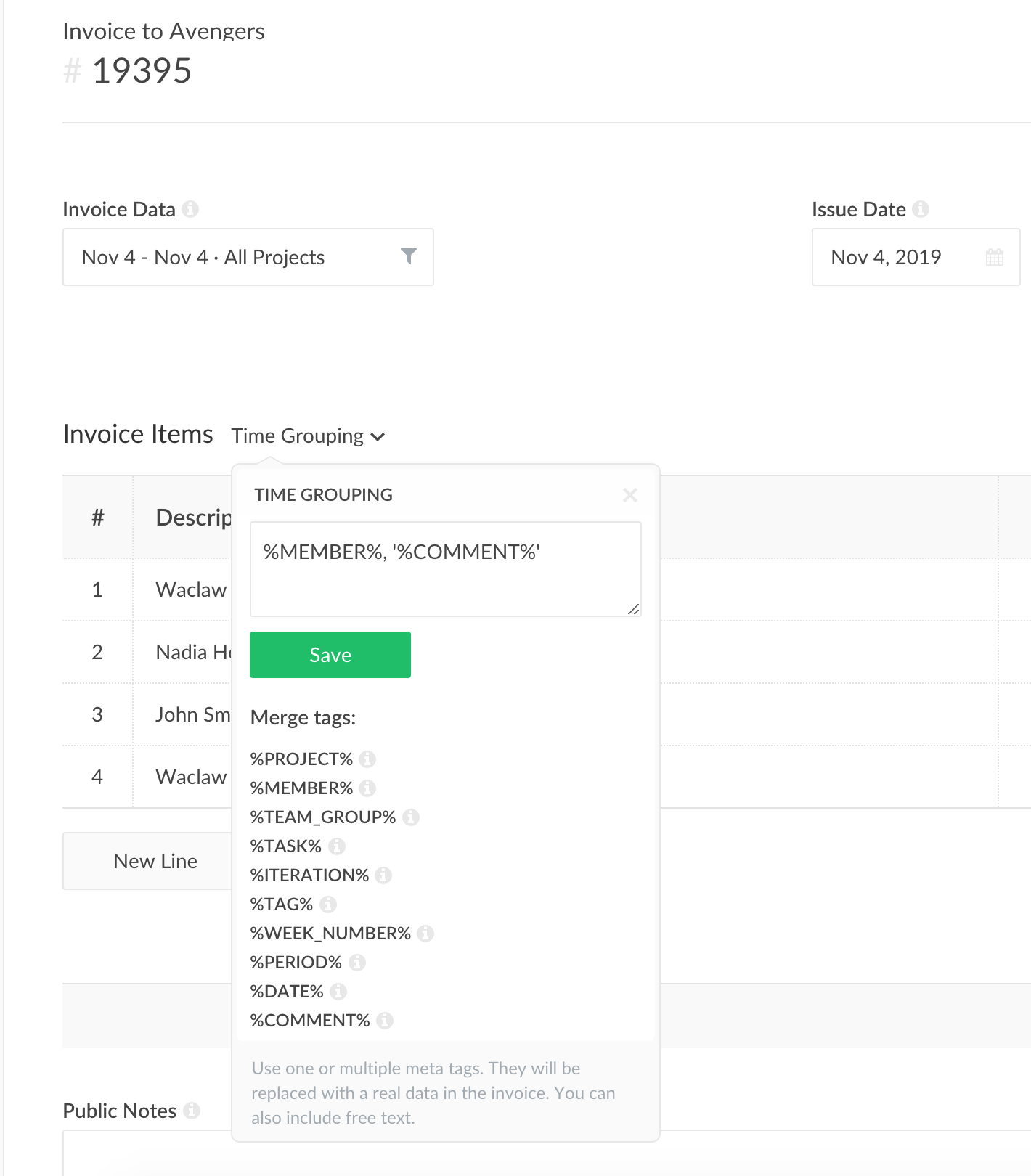The image size is (1031, 1176).
Task: Select invoice row 3 John Sm description
Action: click(x=193, y=714)
